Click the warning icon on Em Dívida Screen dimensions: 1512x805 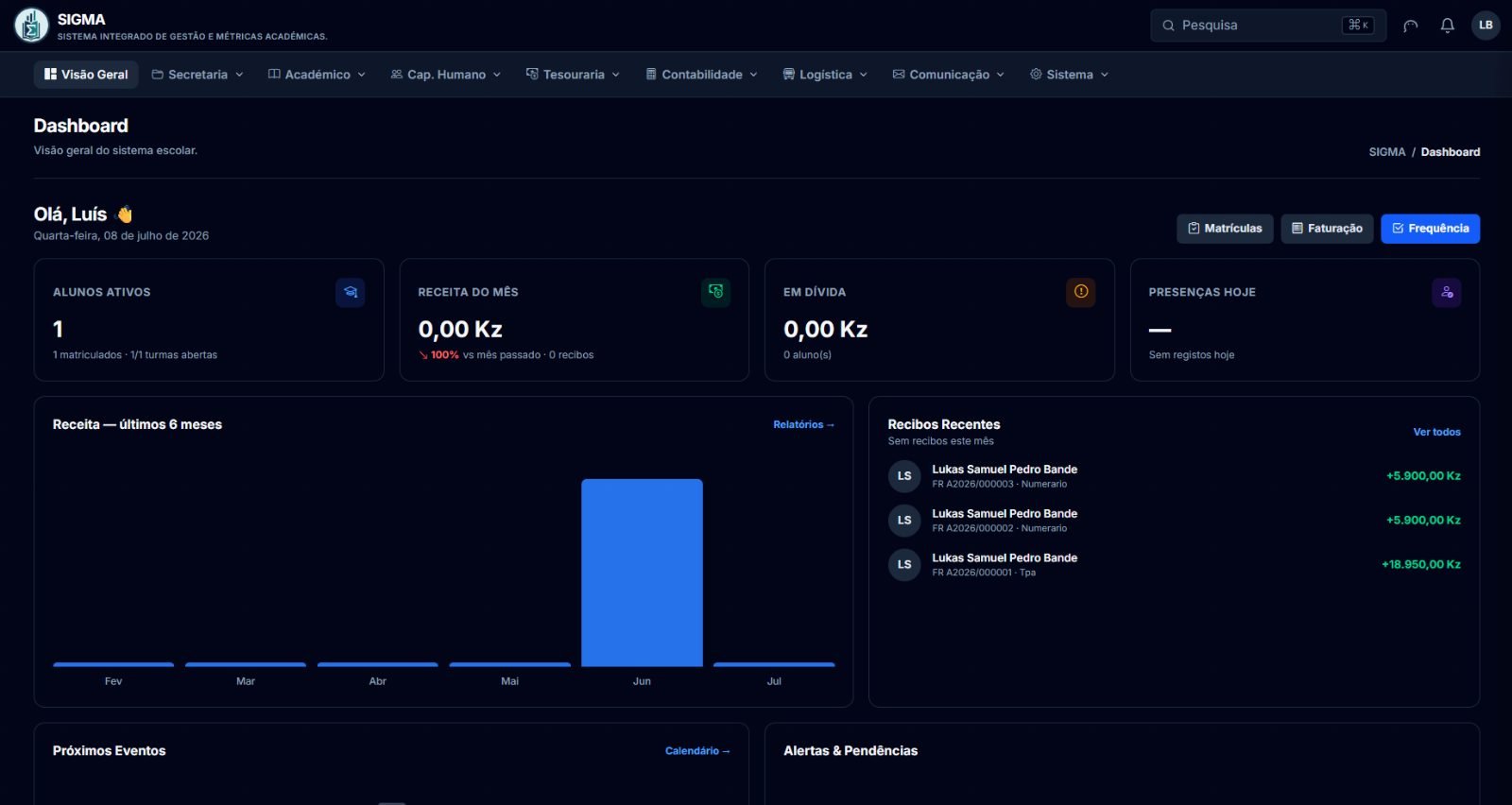pos(1081,292)
